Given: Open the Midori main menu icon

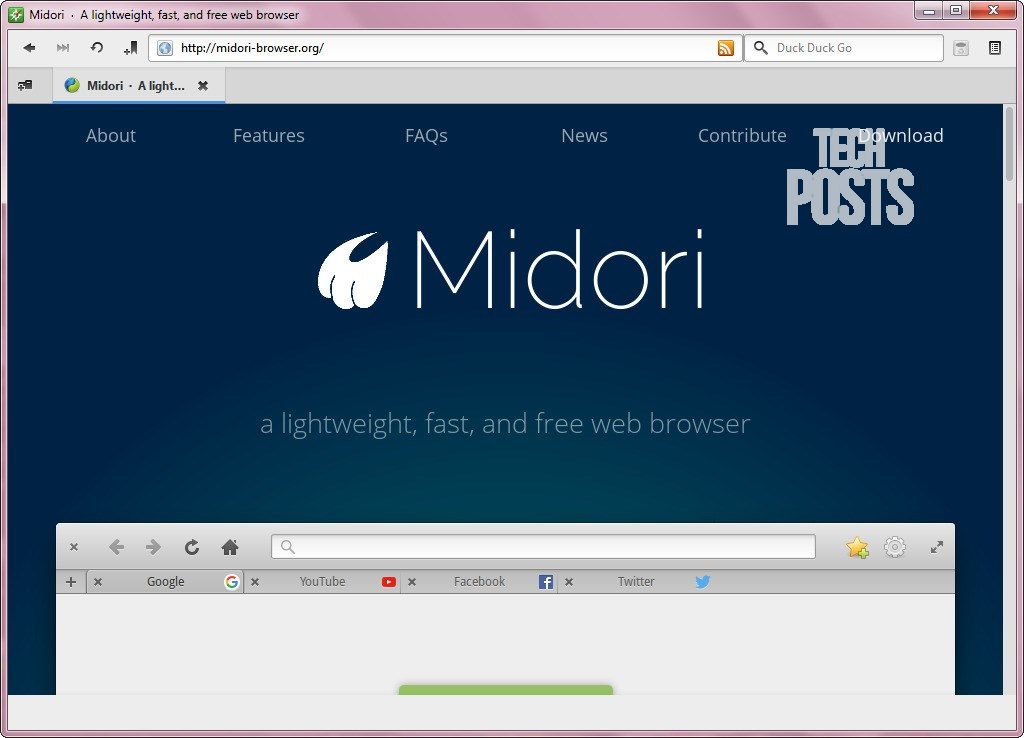Looking at the screenshot, I should tap(995, 48).
